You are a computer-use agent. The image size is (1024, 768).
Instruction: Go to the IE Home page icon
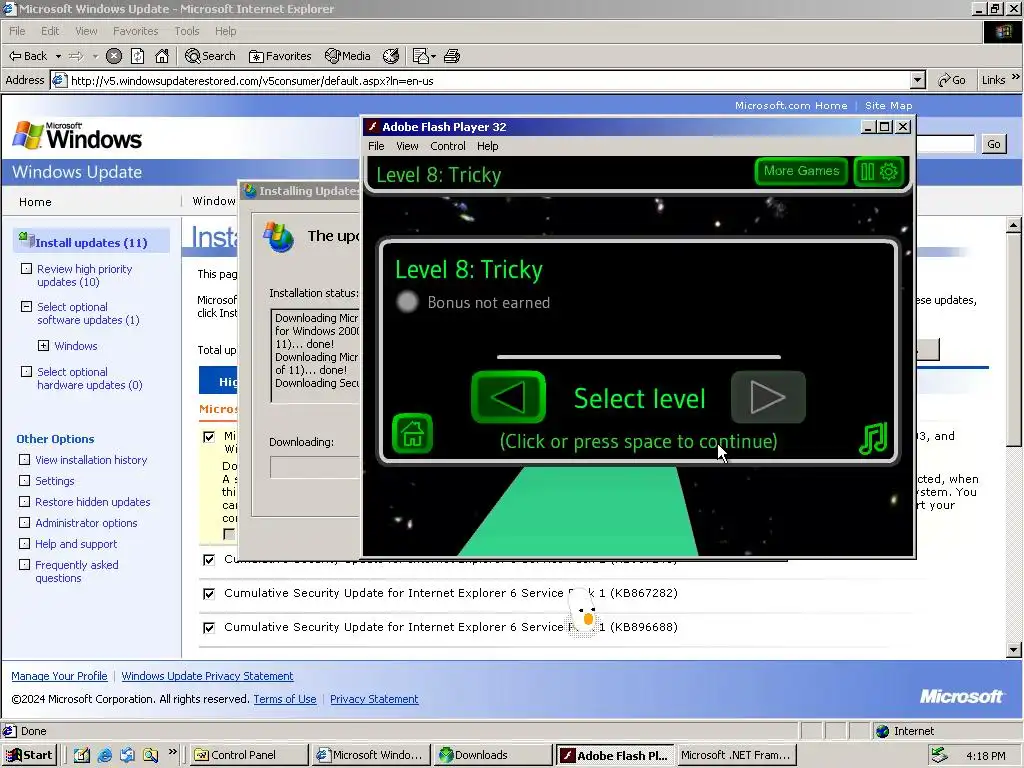[x=162, y=56]
